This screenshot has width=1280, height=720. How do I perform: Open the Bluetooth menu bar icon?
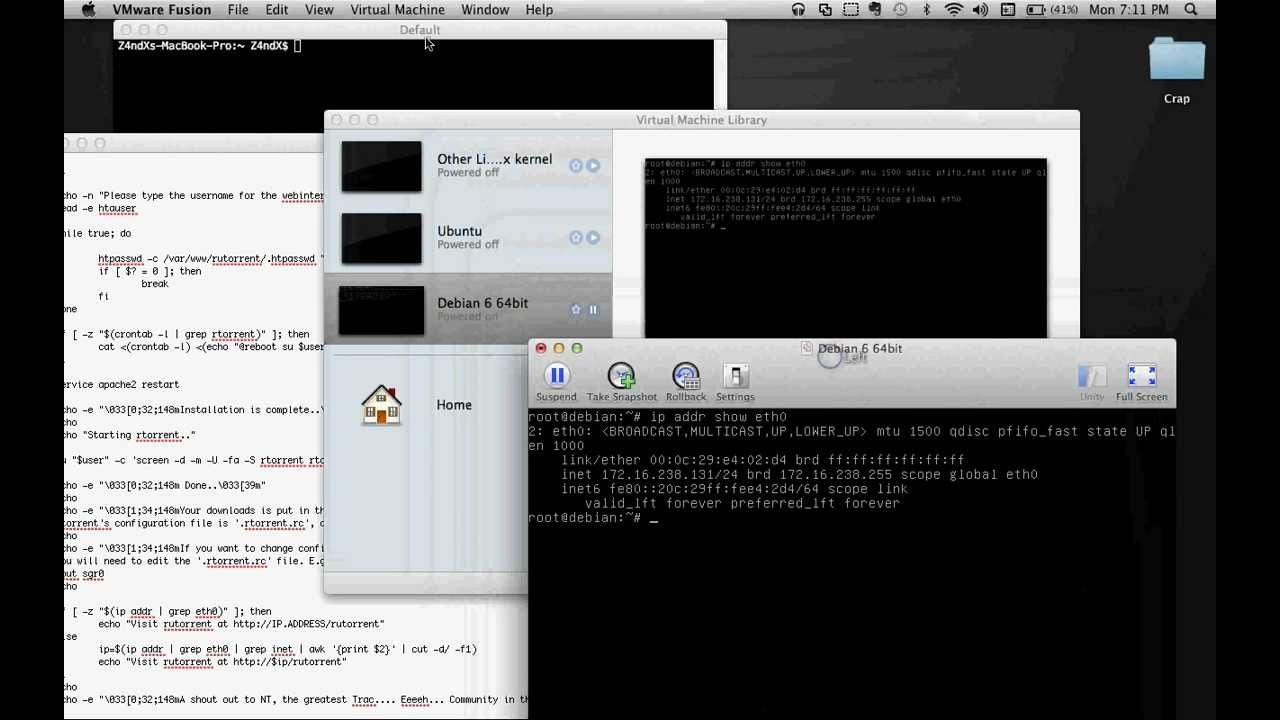(x=927, y=10)
